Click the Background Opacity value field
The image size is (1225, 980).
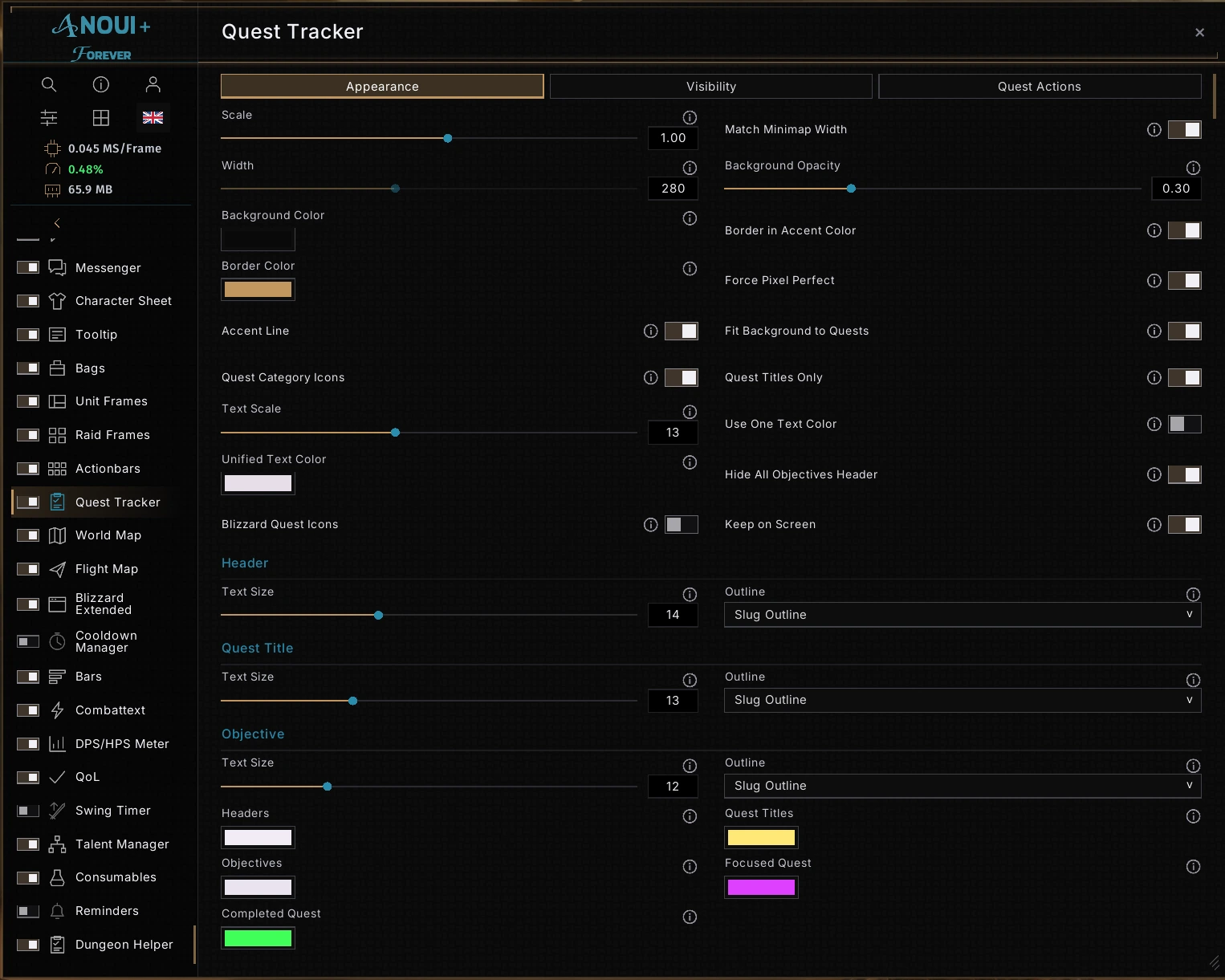pos(1176,189)
